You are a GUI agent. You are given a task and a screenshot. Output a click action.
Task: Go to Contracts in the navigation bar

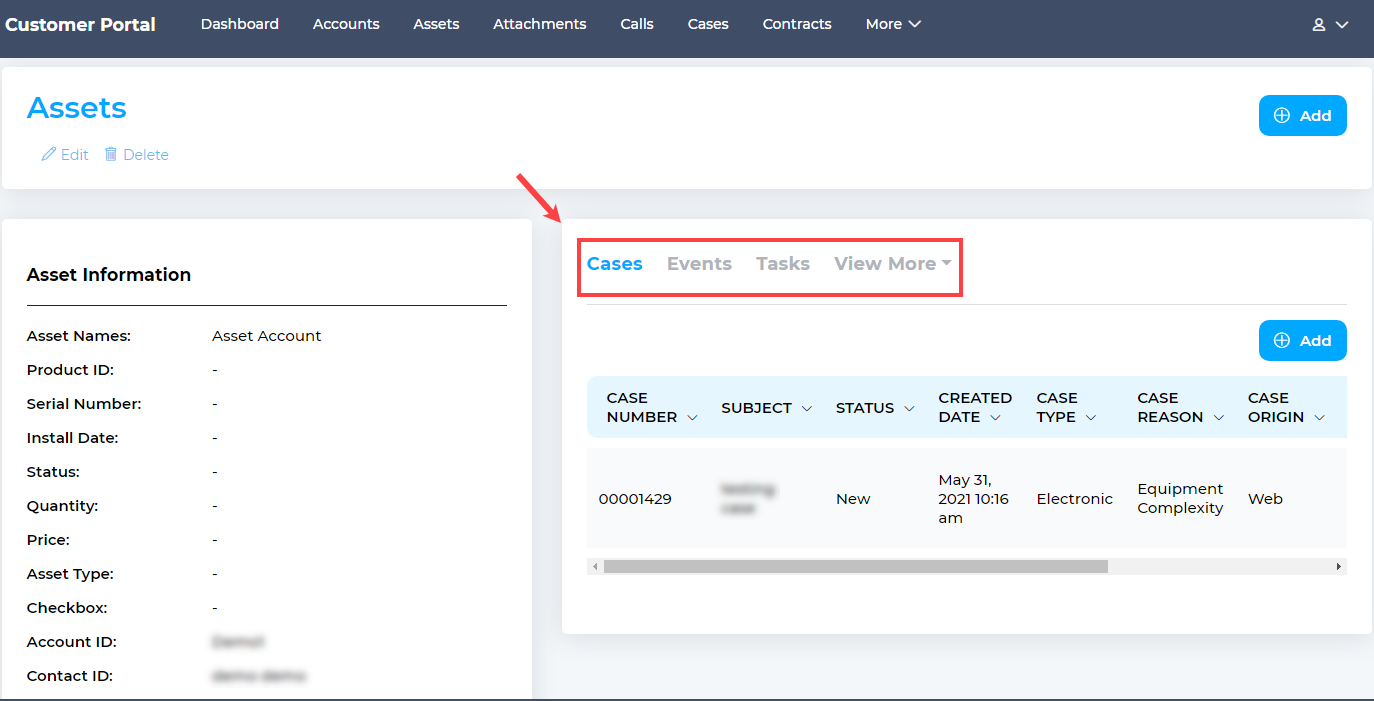click(797, 24)
